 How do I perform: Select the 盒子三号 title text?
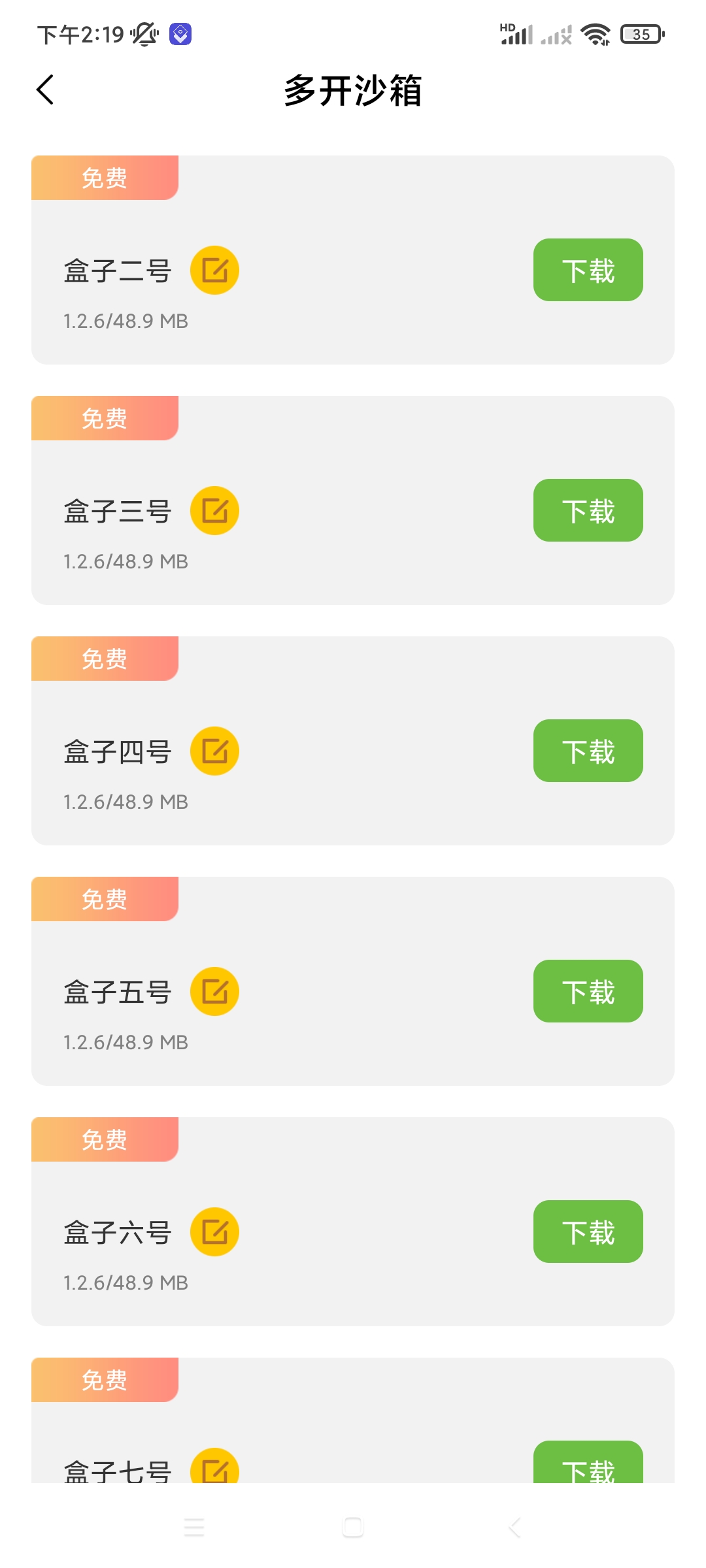[118, 511]
